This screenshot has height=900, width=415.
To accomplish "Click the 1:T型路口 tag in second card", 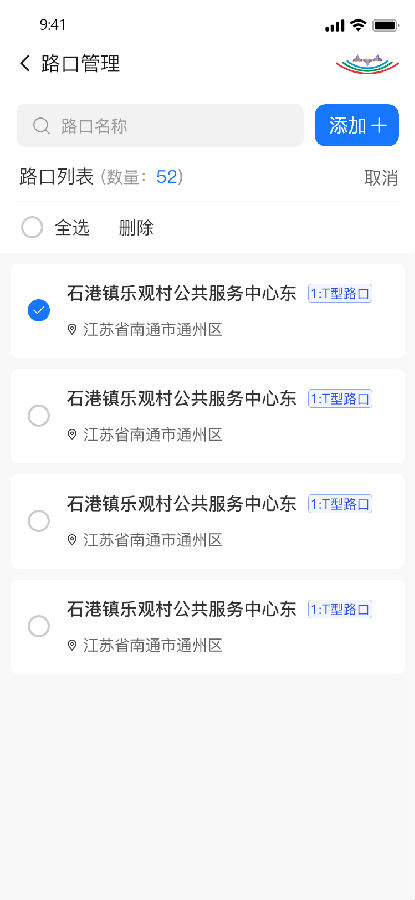I will tap(340, 399).
